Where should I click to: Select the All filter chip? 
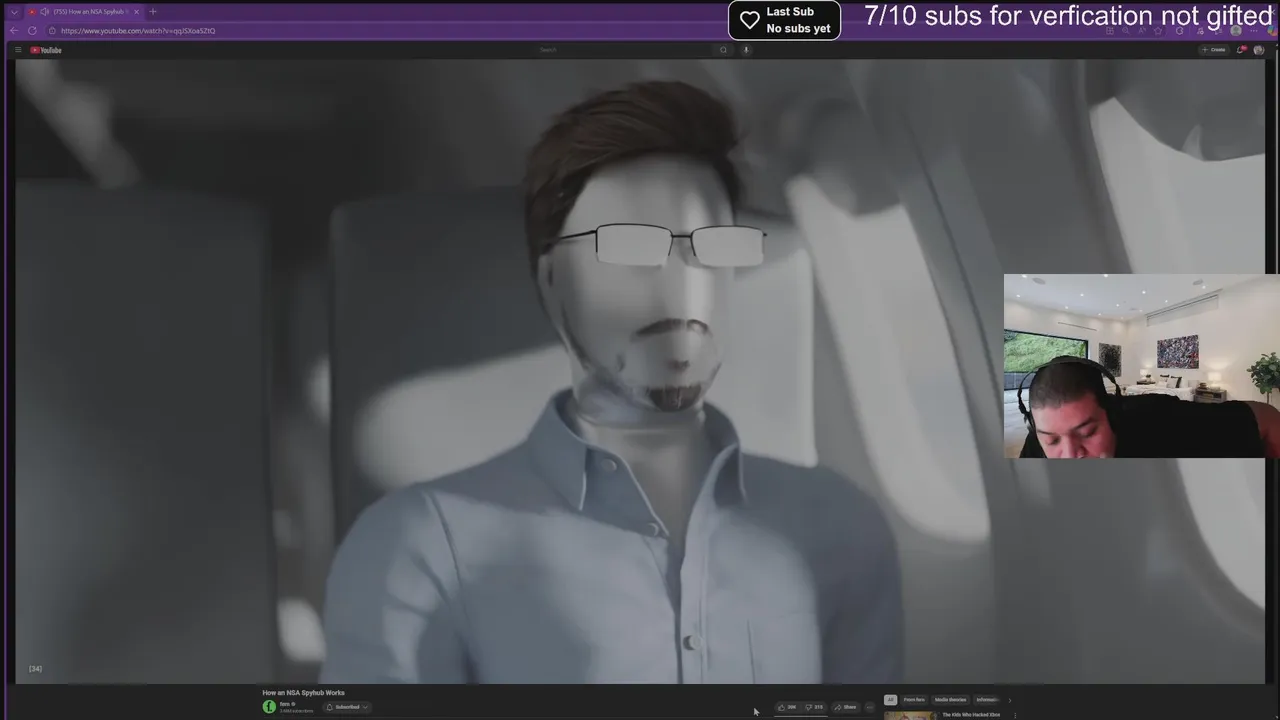point(890,700)
